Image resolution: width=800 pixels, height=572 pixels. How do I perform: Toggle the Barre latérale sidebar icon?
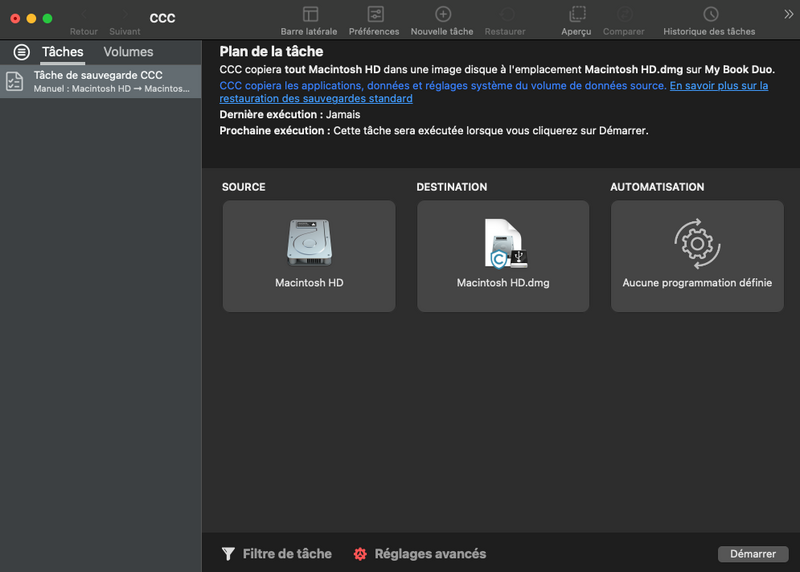tap(310, 14)
